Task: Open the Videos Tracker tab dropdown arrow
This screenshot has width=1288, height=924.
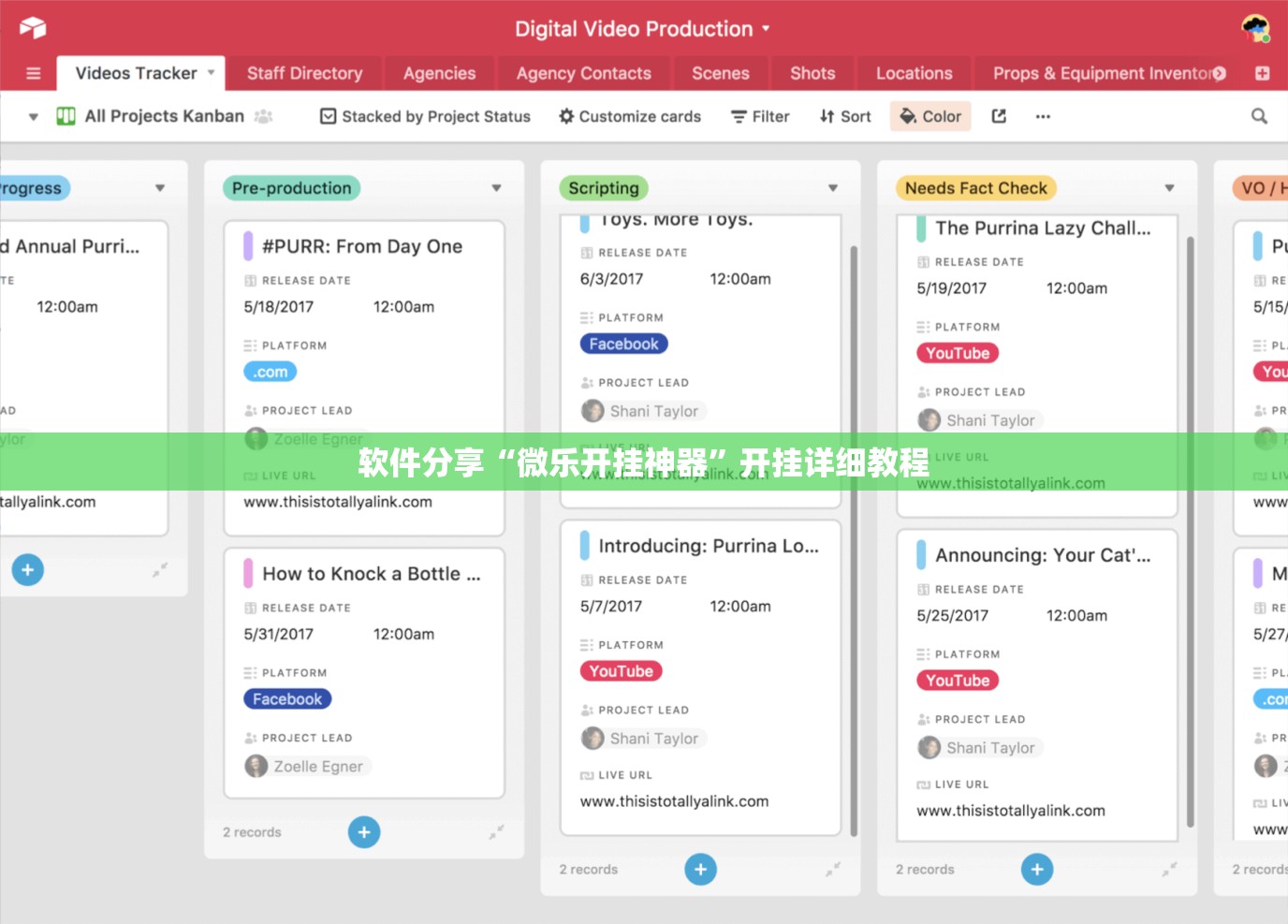Action: pos(211,73)
